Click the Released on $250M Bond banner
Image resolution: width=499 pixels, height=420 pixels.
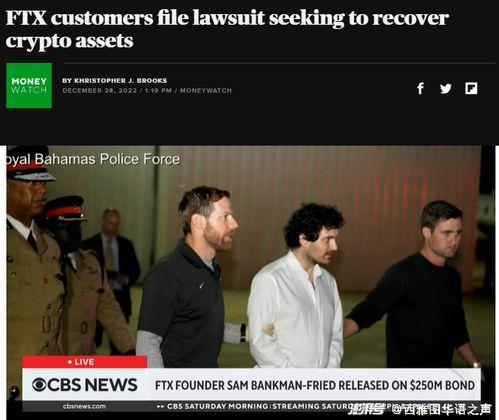315,386
